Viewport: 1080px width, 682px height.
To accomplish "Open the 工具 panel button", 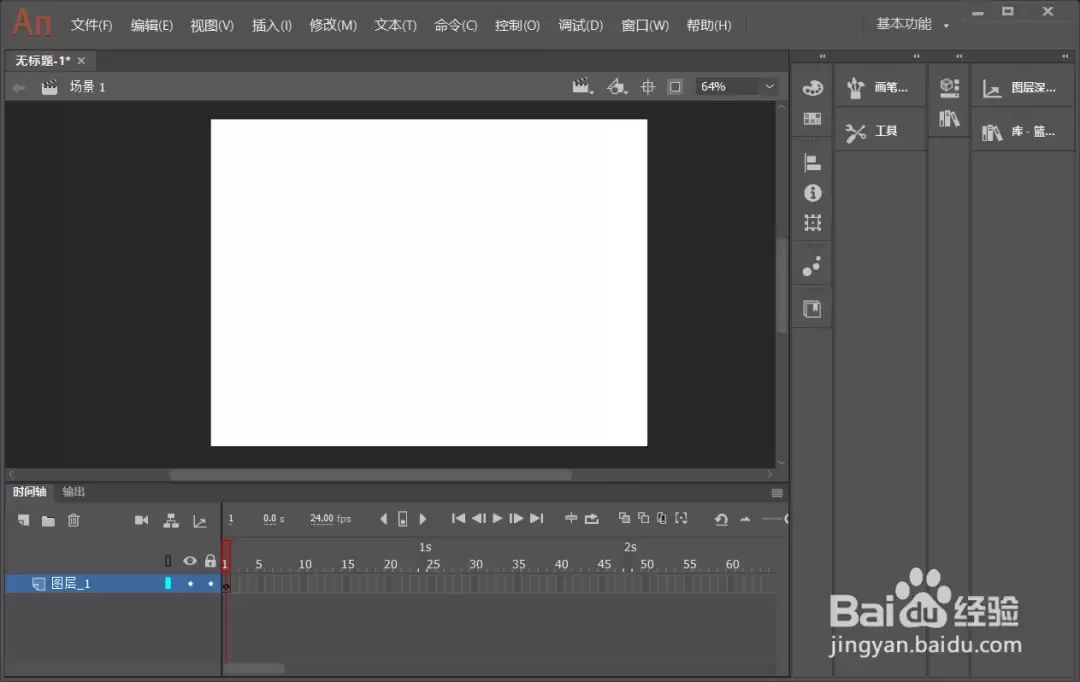I will (x=880, y=131).
